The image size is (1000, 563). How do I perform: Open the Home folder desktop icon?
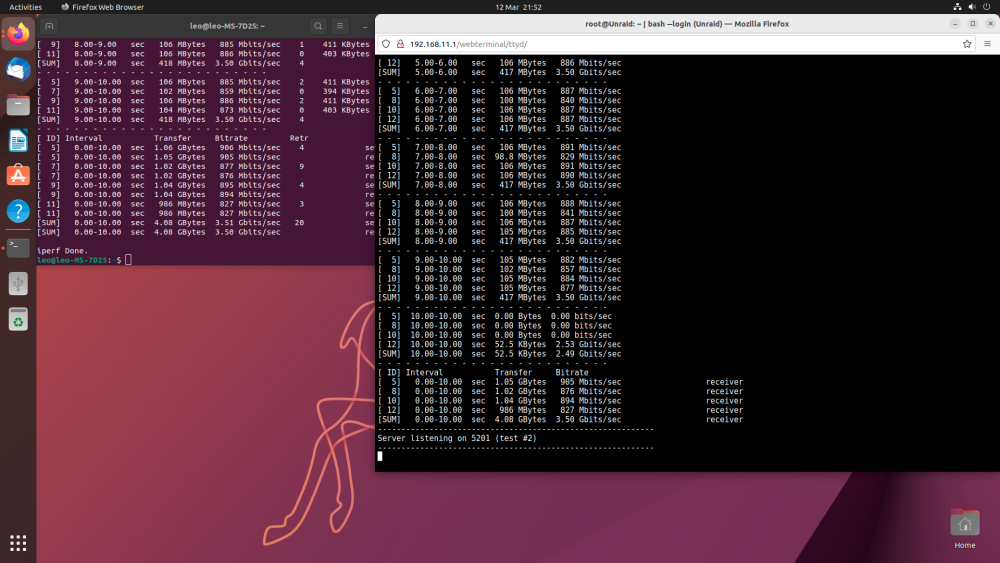click(964, 529)
